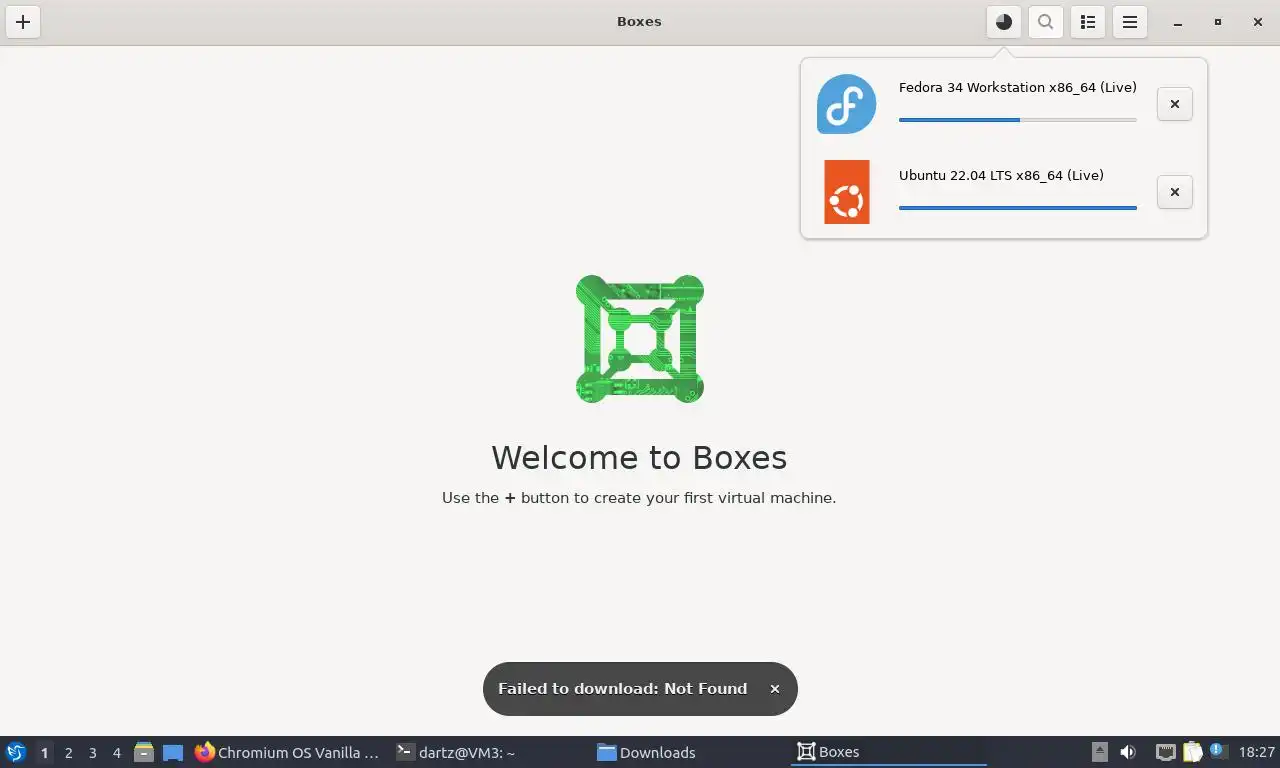Screen dimensions: 1280x768
Task: Click the 'Use the + button' hint text
Action: pyautogui.click(x=639, y=498)
